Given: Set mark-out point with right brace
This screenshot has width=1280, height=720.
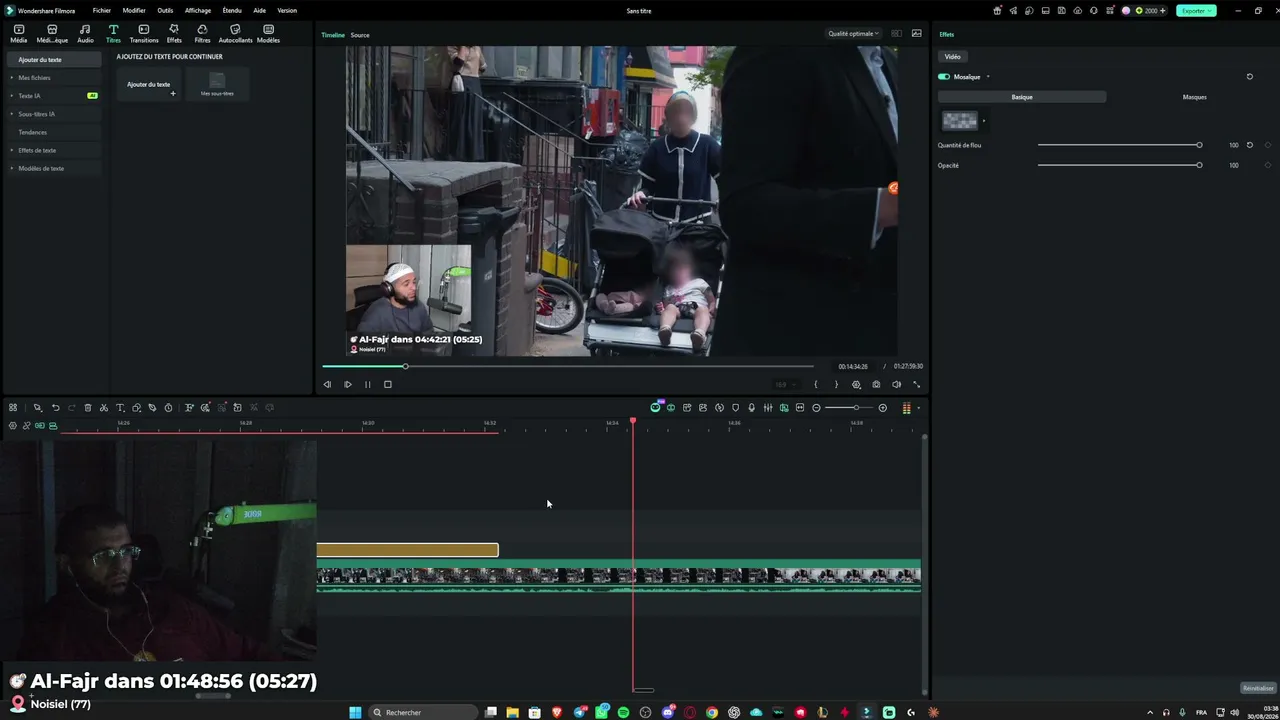Looking at the screenshot, I should (836, 385).
